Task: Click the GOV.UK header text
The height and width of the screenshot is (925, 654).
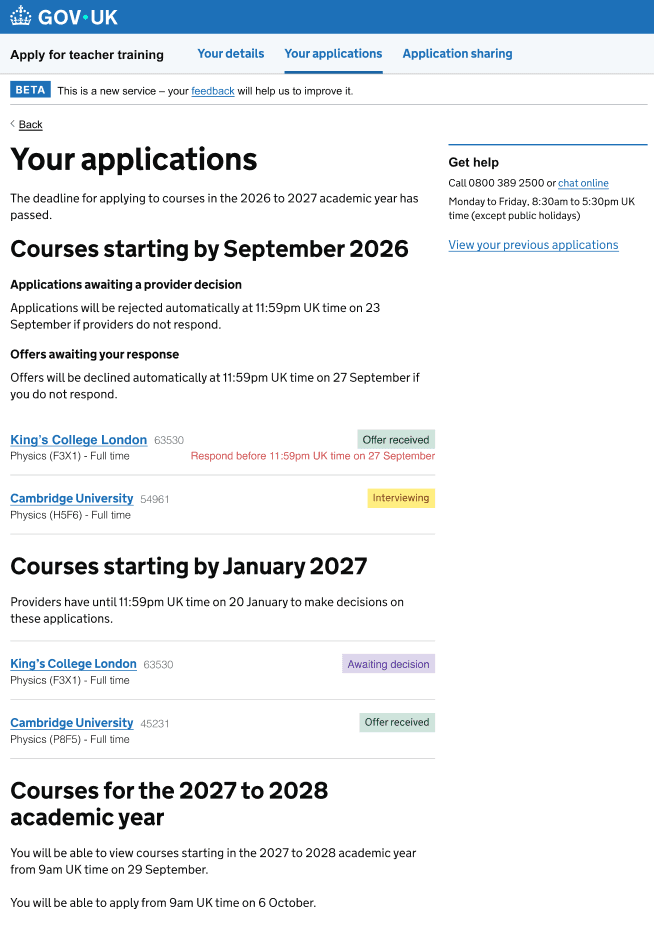Action: [78, 17]
